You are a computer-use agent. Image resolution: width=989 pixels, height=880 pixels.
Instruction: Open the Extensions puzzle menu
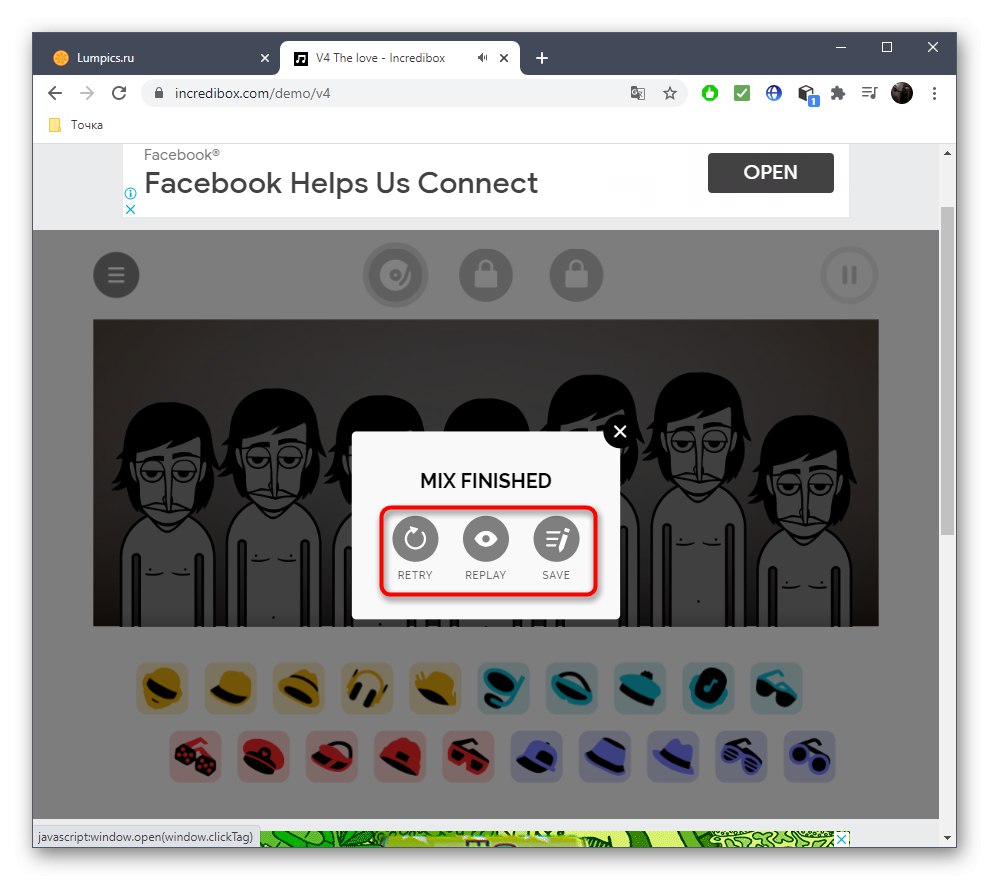point(838,93)
